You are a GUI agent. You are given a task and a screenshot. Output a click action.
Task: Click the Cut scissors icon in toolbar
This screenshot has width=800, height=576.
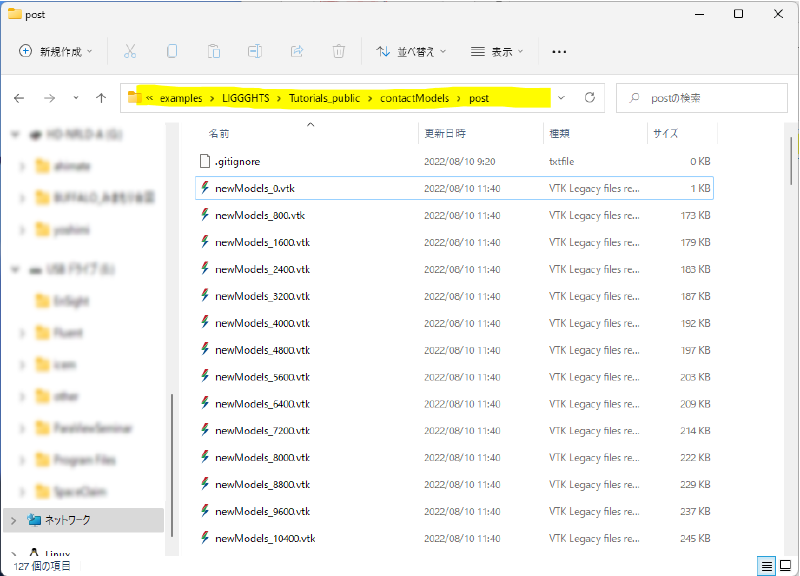(x=130, y=51)
